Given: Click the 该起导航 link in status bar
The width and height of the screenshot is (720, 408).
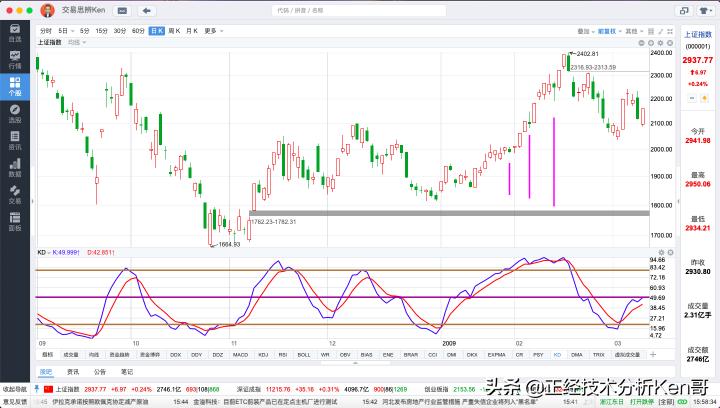Looking at the screenshot, I should point(15,389).
